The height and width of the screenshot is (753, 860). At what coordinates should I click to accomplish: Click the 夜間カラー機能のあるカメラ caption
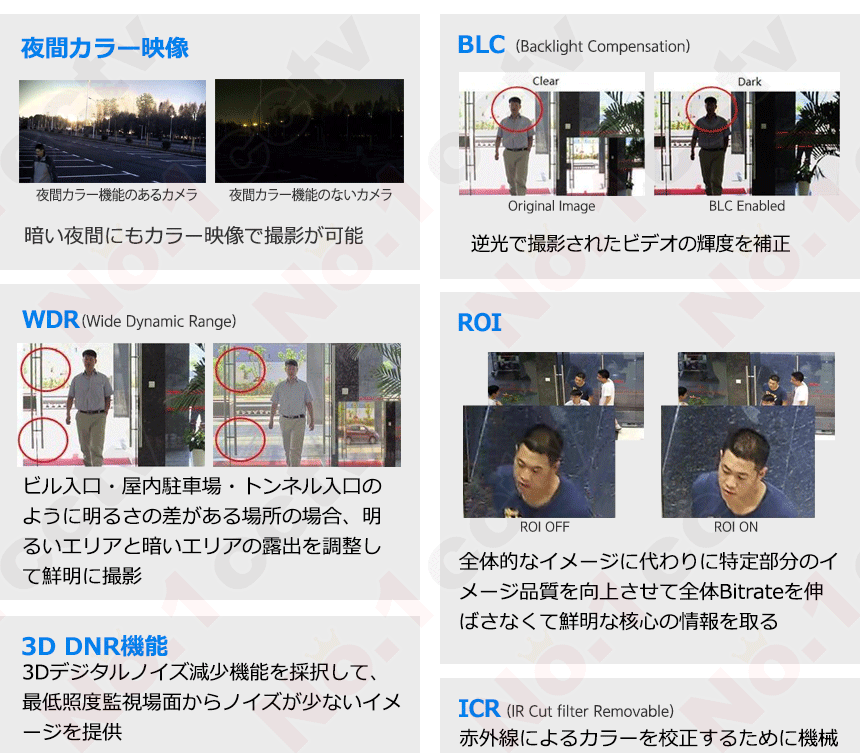[117, 195]
